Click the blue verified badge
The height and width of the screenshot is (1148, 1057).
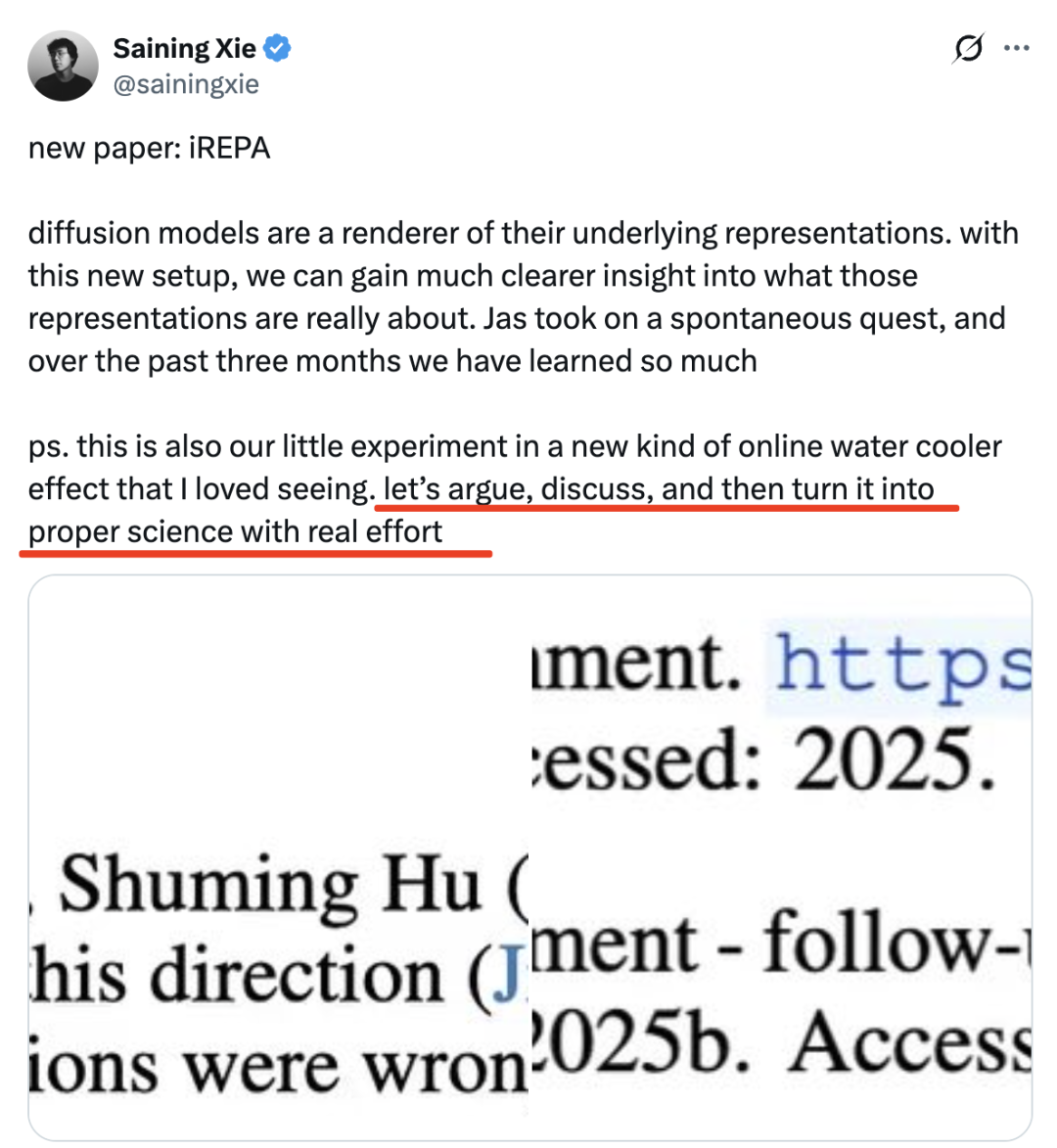click(x=278, y=48)
